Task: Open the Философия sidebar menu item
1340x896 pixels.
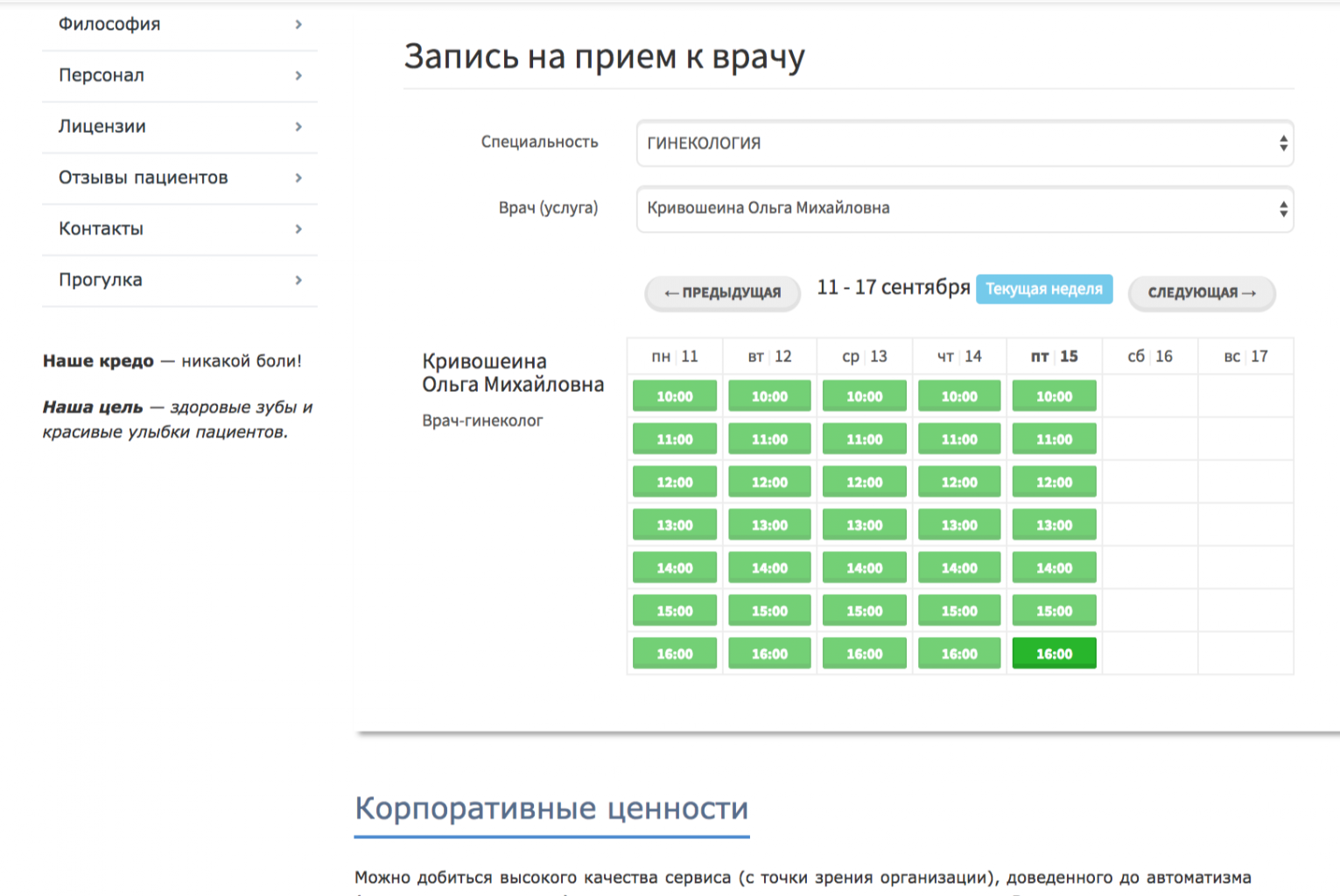Action: tap(109, 24)
